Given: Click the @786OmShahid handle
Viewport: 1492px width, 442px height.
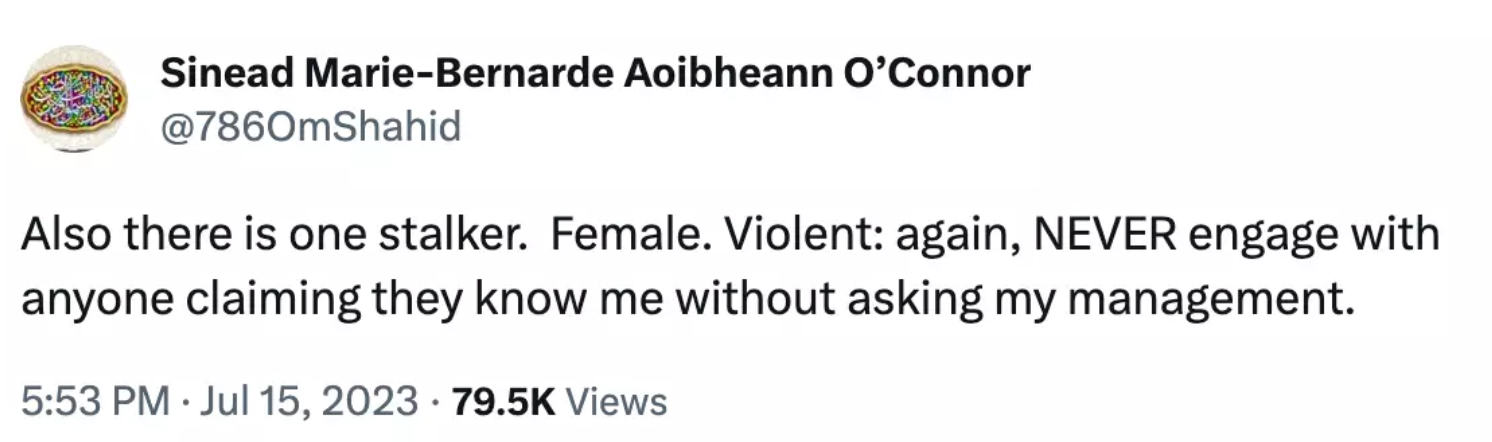Looking at the screenshot, I should point(310,127).
